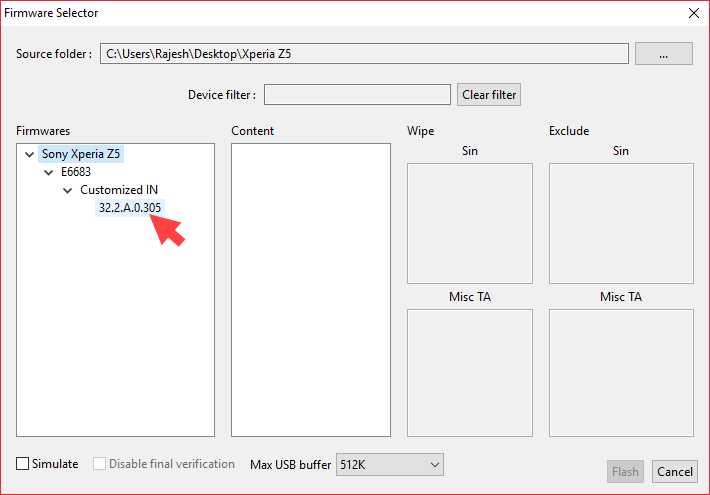Toggle Disable final verification checkbox

(x=99, y=464)
